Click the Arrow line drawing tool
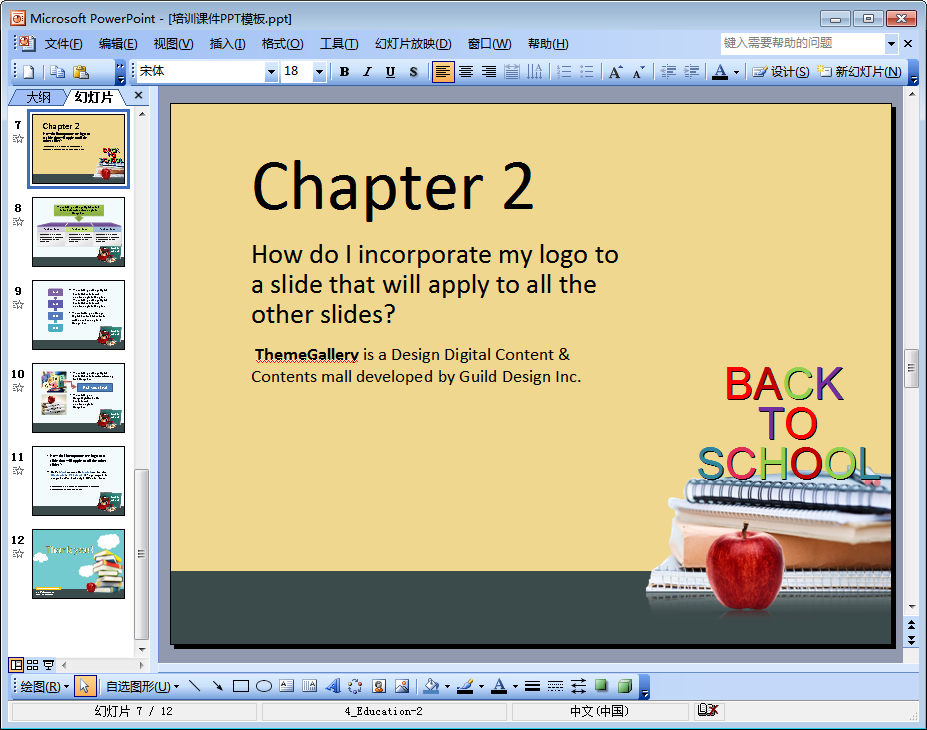 [218, 686]
